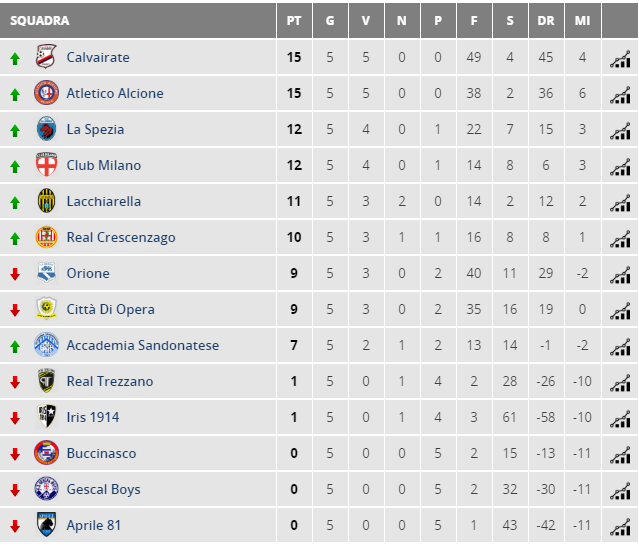Click the green up arrow beside Accademia Sandonatese
This screenshot has height=547, width=639.
(15, 347)
